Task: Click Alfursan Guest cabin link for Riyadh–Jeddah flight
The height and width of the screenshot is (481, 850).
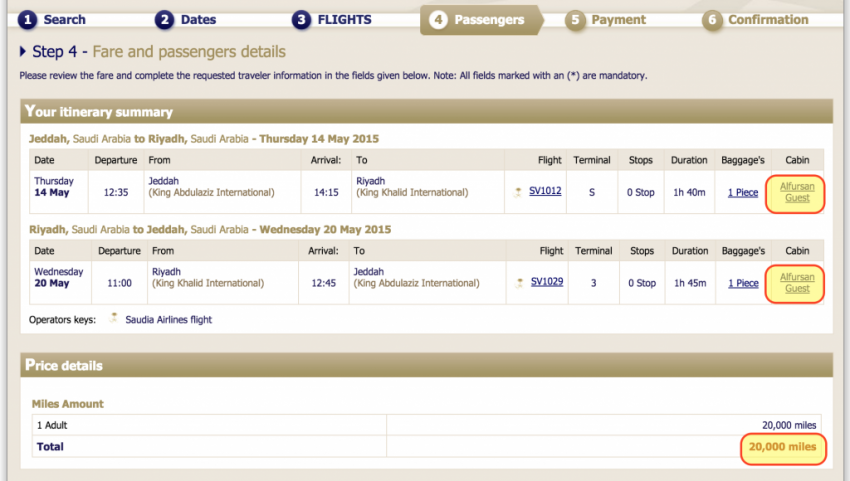Action: pyautogui.click(x=797, y=282)
